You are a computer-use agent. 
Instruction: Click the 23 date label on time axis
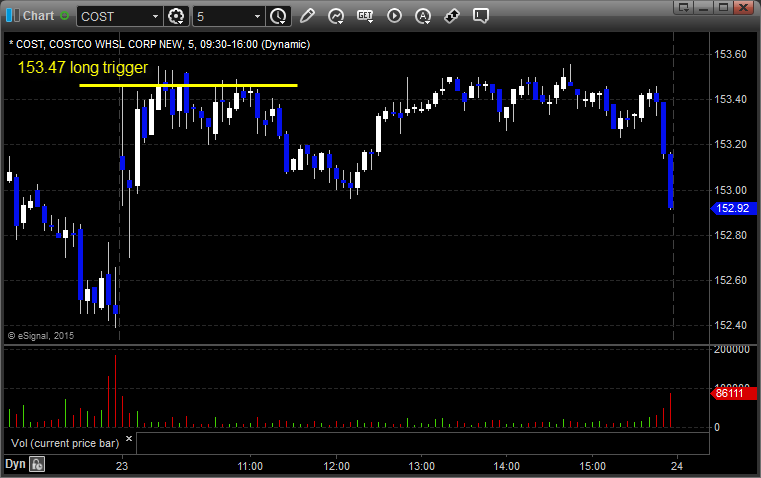122,466
